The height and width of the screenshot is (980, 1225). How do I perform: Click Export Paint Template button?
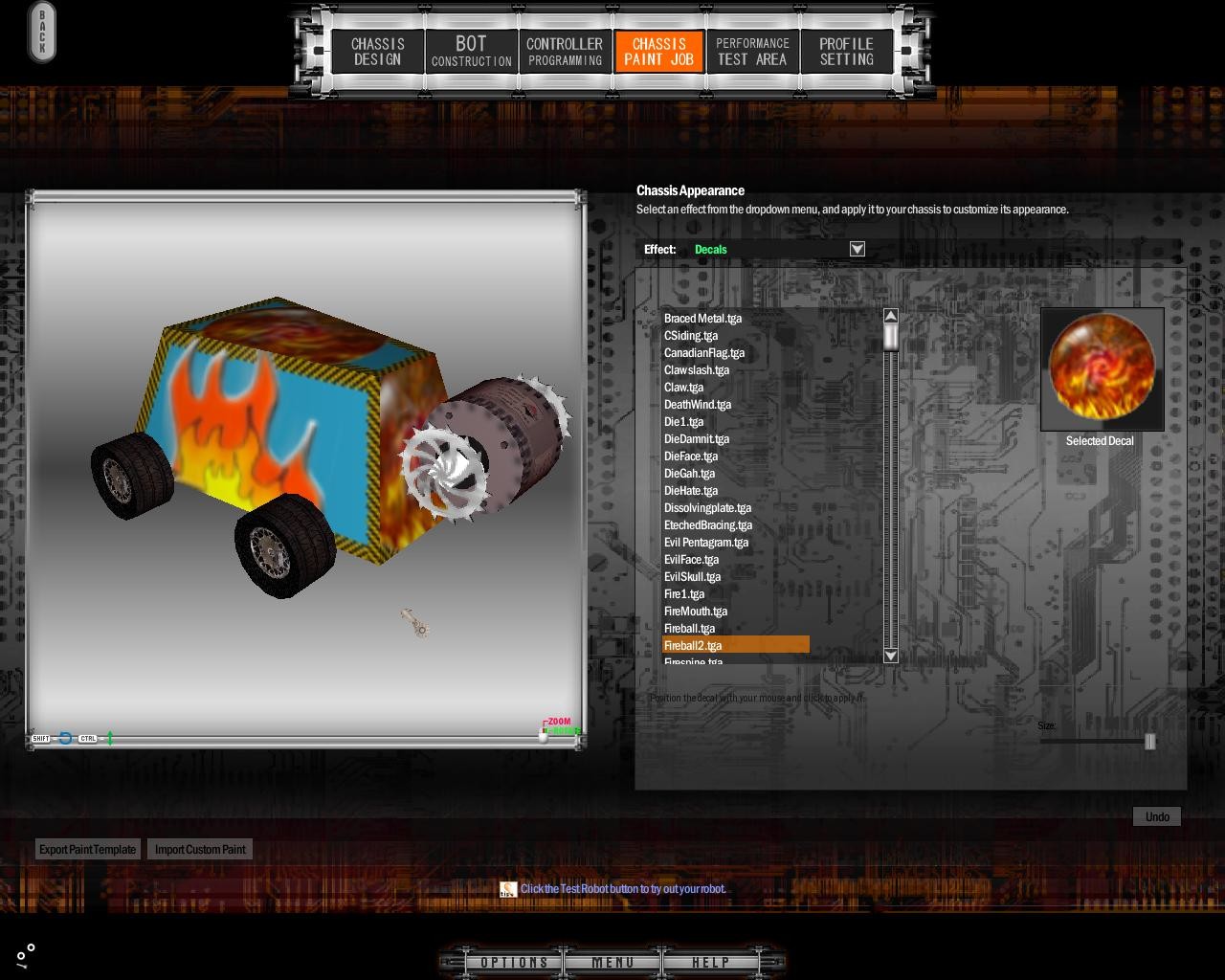pyautogui.click(x=88, y=849)
